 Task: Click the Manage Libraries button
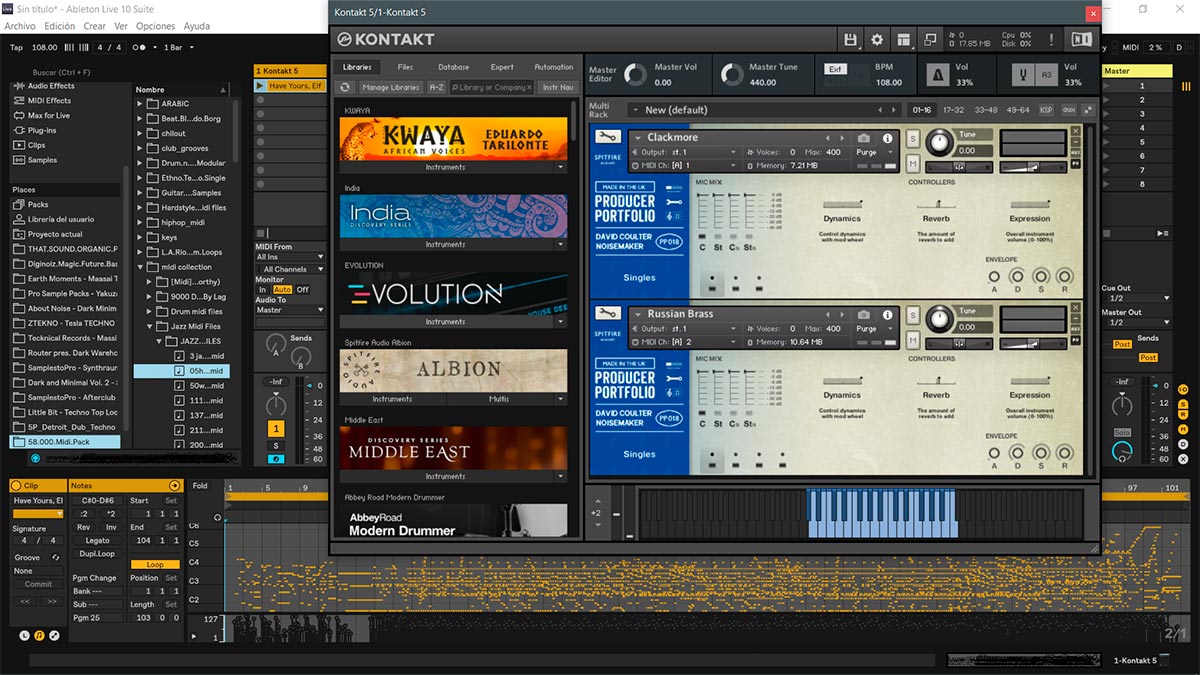(x=390, y=87)
